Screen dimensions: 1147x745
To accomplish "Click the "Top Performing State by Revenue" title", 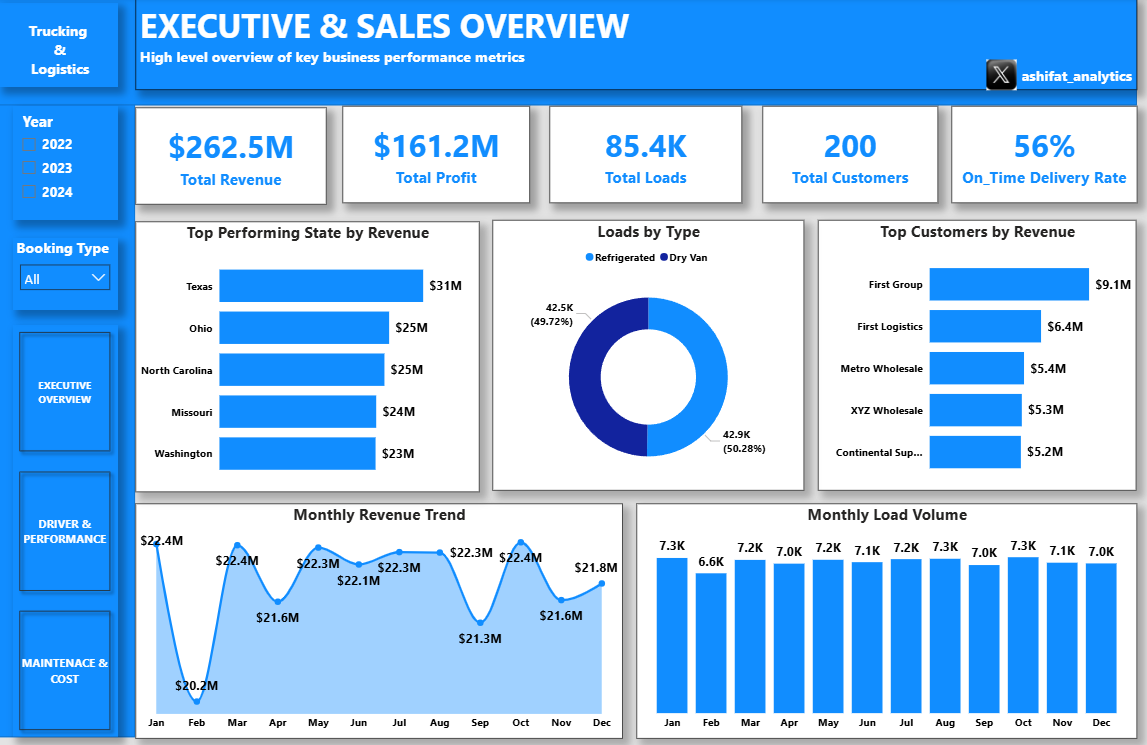I will 308,233.
